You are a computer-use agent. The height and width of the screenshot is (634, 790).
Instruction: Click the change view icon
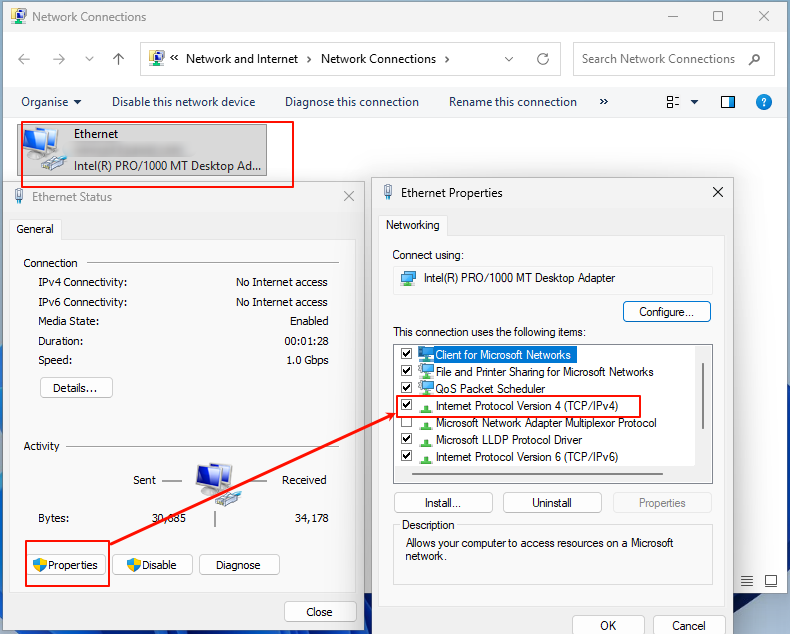pyautogui.click(x=673, y=102)
